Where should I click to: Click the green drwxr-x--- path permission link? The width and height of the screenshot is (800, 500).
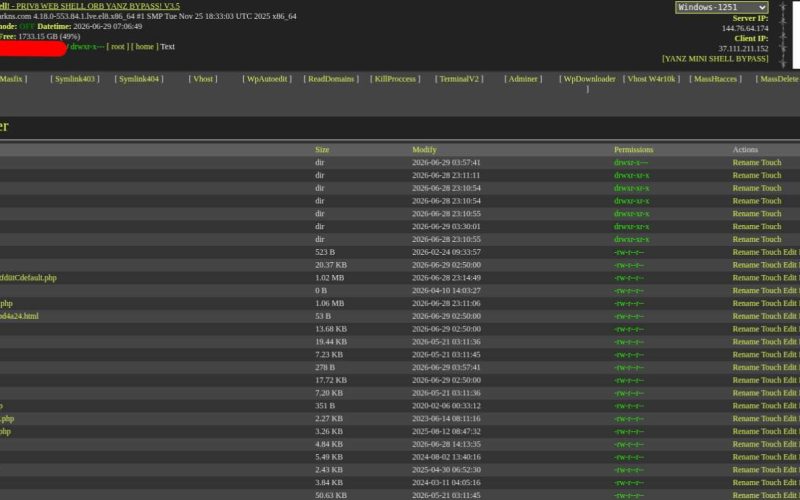[87, 46]
